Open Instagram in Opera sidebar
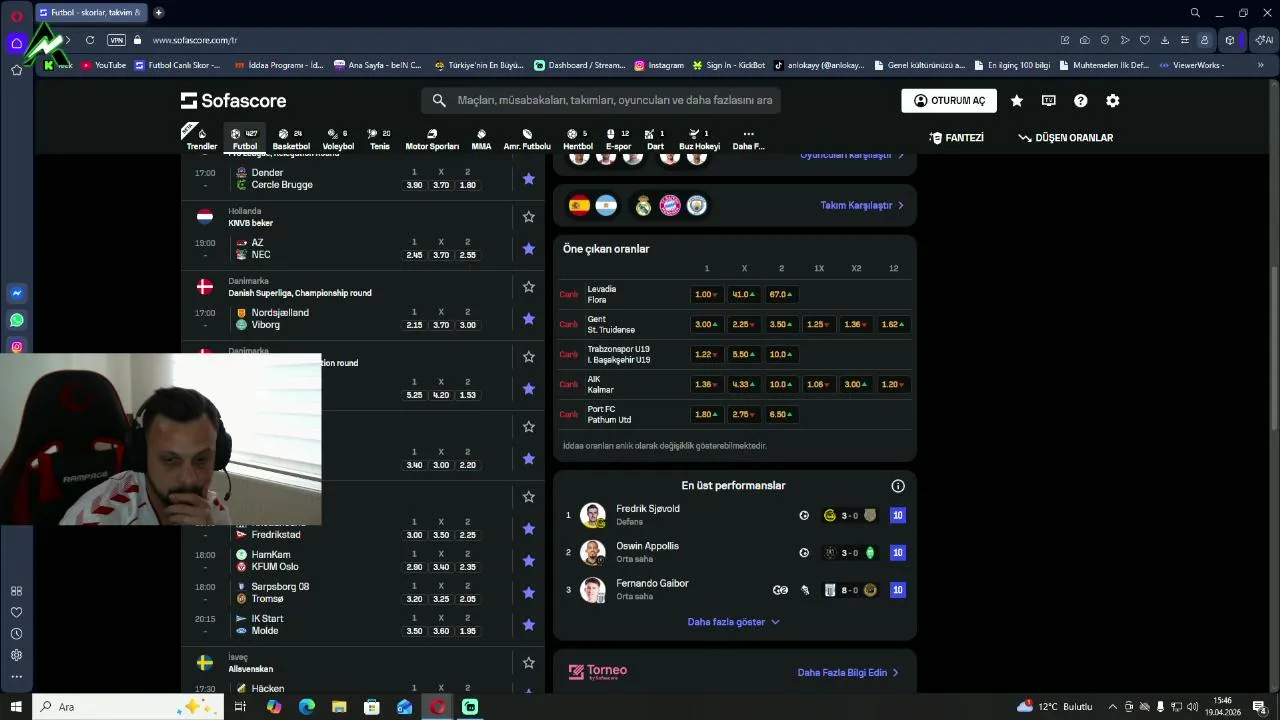1280x720 pixels. pos(17,347)
